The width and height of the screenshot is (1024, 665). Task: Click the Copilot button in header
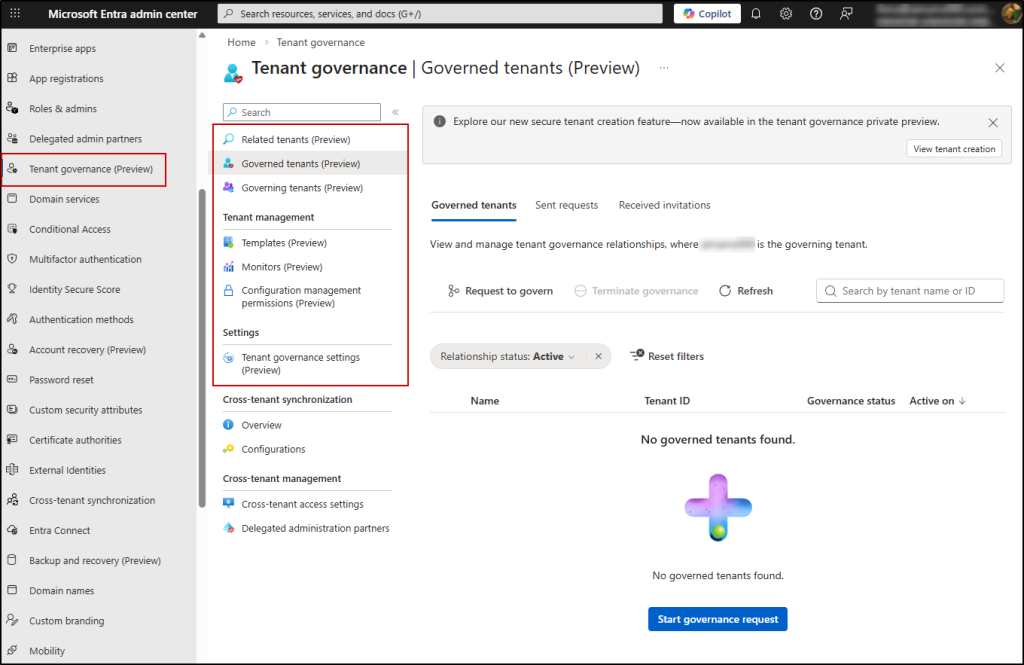(x=708, y=14)
